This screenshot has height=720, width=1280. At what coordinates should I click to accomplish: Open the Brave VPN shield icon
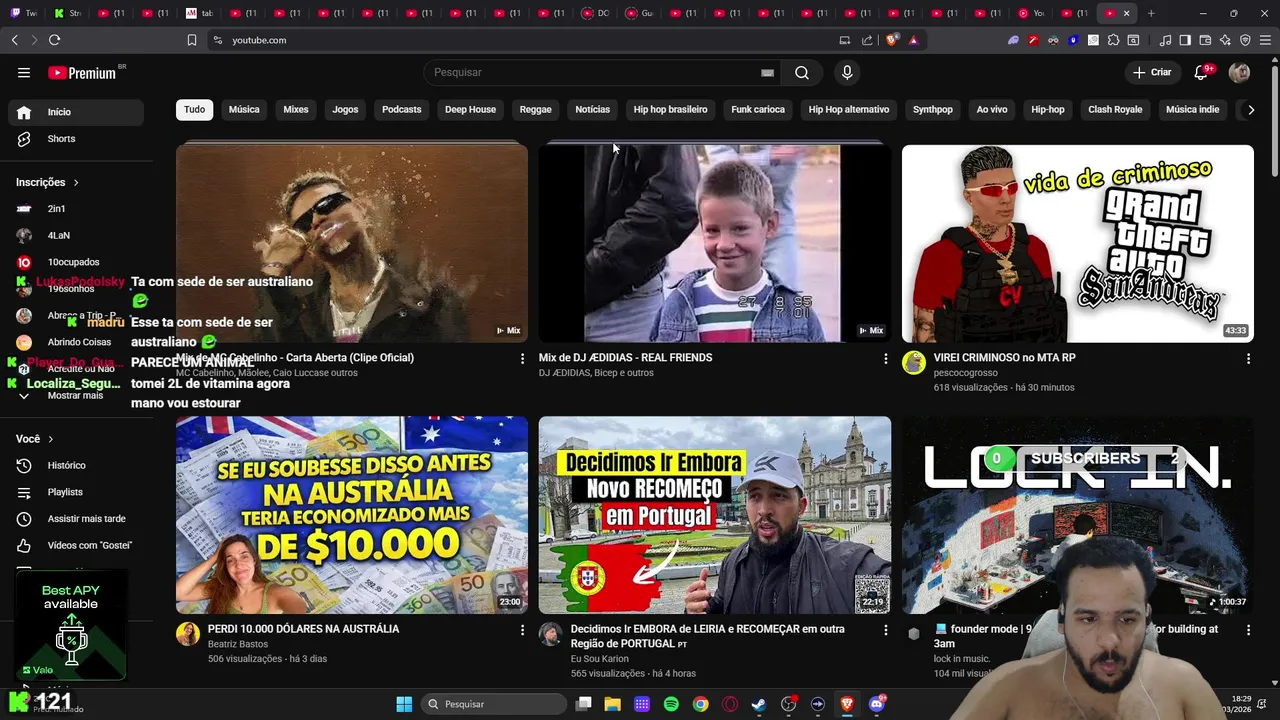tap(1245, 40)
